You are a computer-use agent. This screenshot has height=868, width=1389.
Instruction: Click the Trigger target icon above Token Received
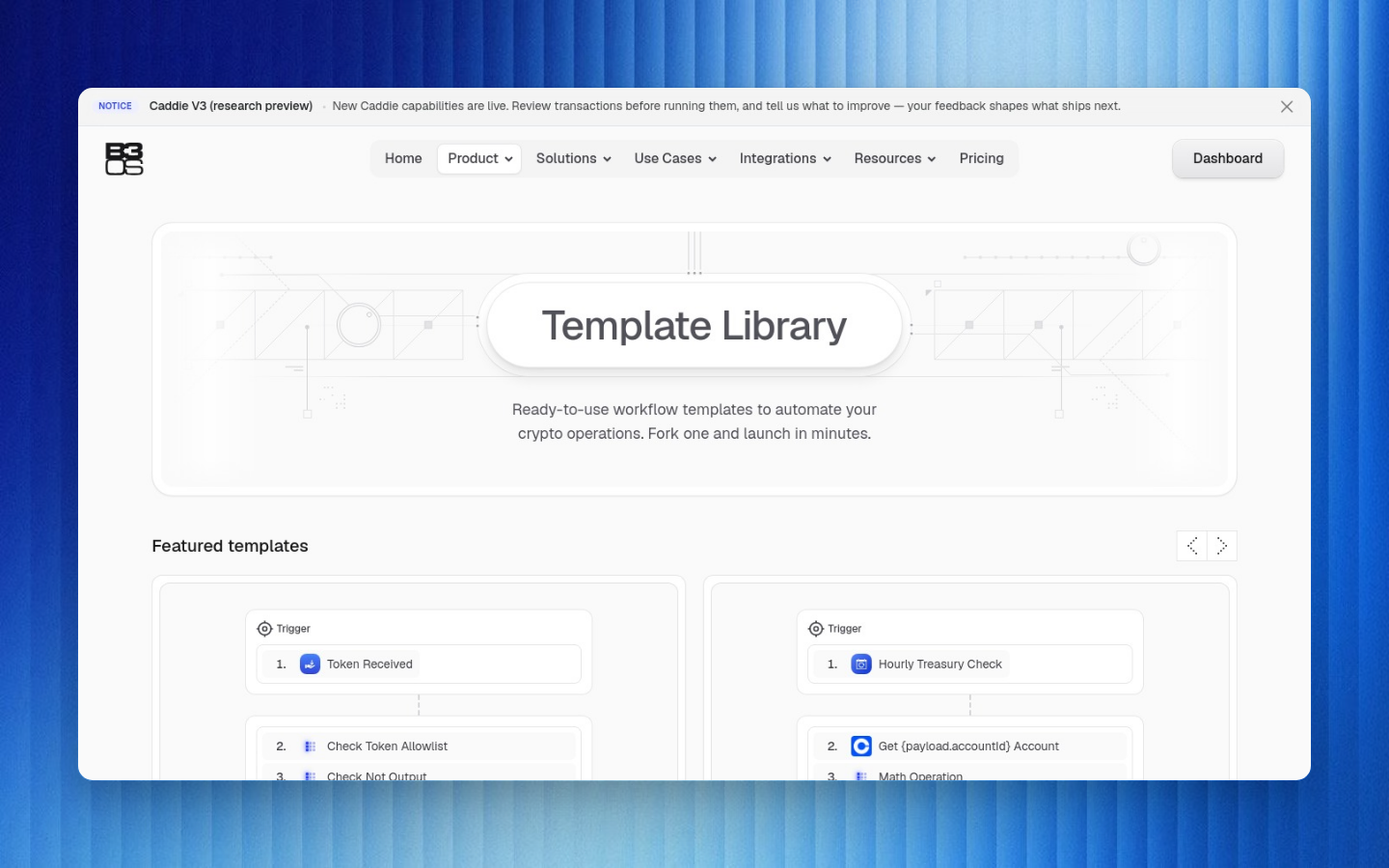tap(264, 629)
